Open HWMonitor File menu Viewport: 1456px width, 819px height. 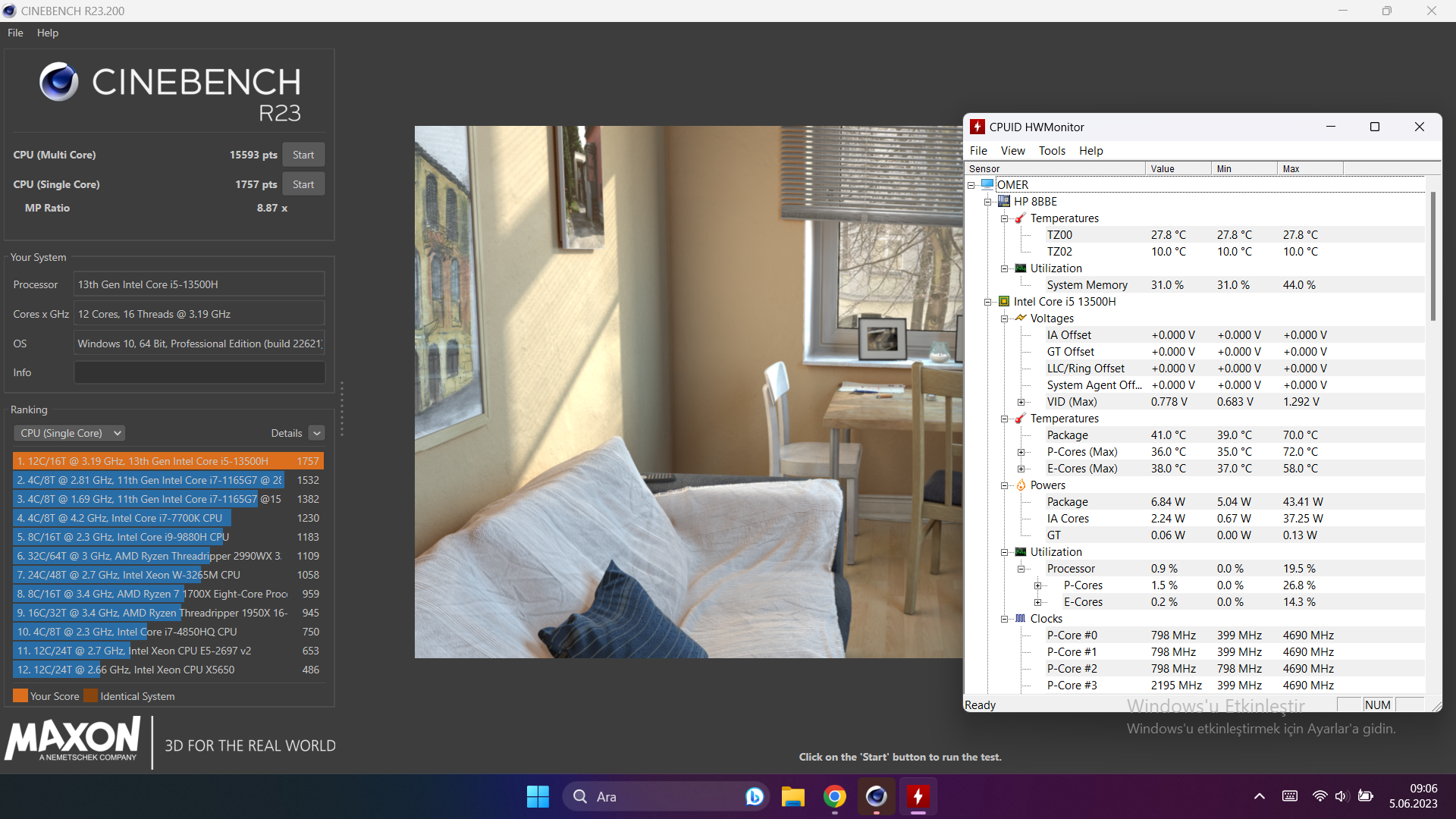[978, 150]
